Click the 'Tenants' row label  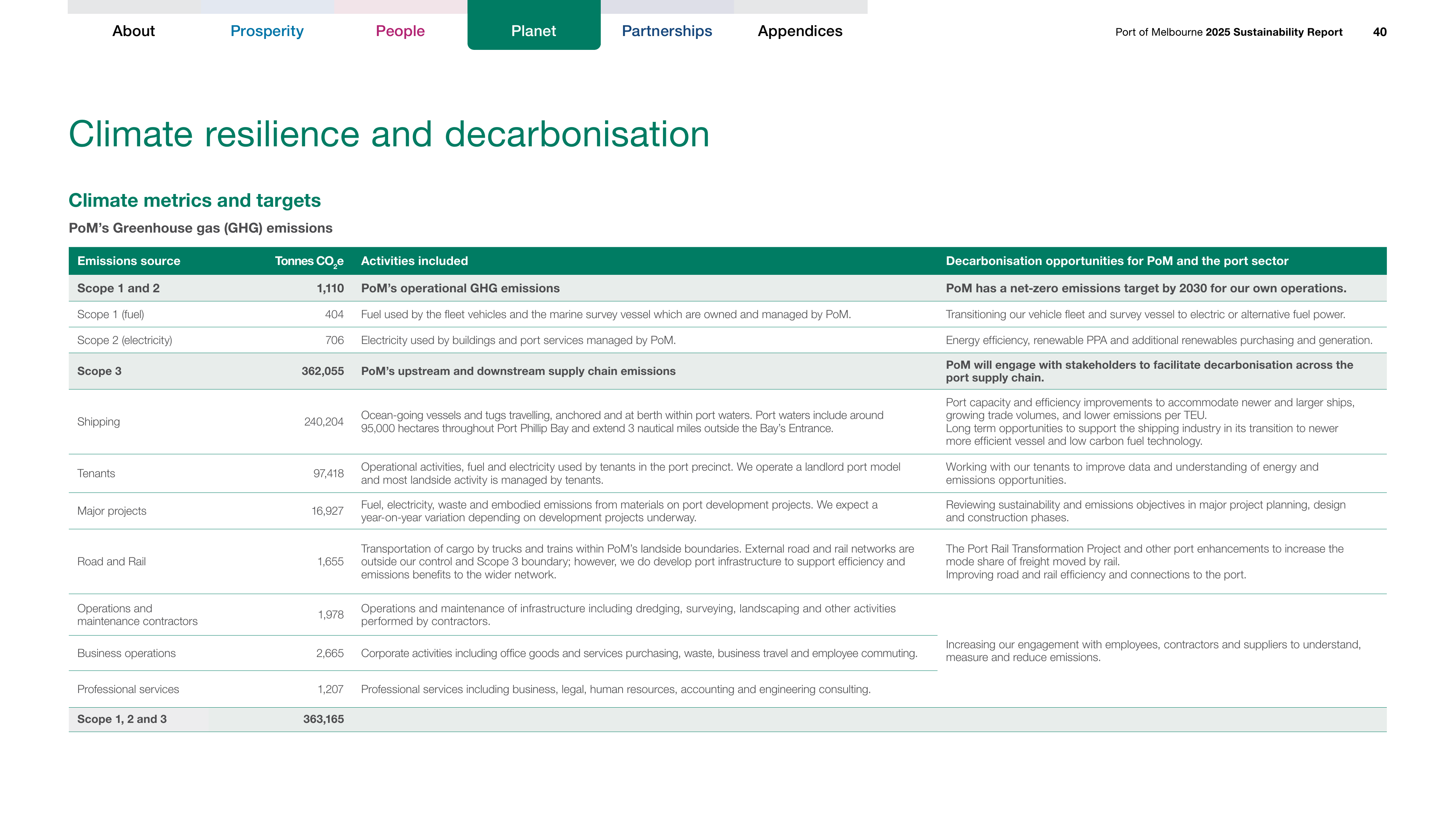pyautogui.click(x=96, y=474)
